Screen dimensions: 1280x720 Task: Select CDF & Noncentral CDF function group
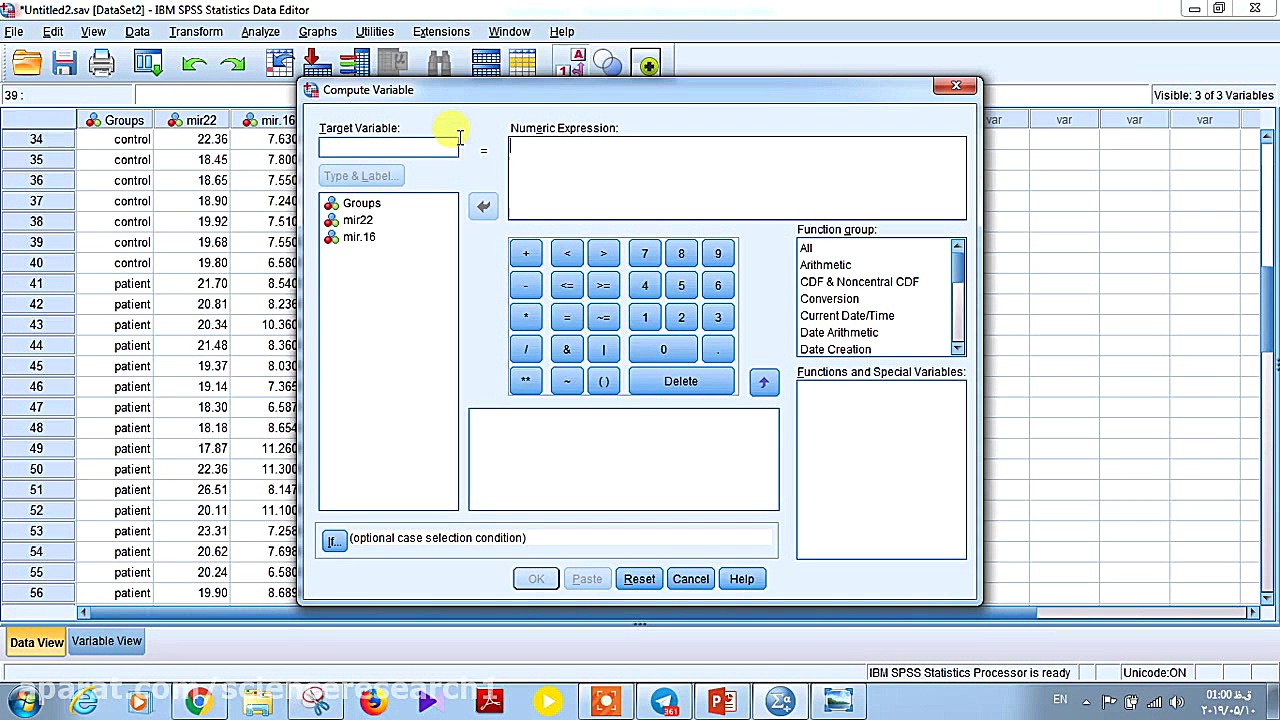click(859, 282)
